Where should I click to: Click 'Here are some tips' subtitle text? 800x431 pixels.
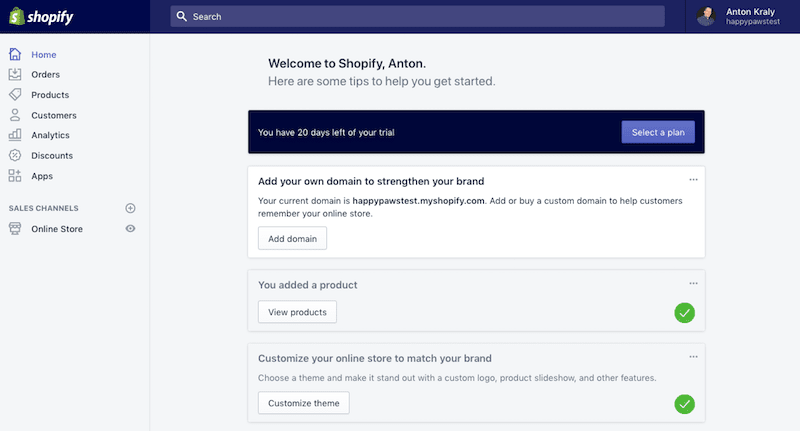point(382,81)
